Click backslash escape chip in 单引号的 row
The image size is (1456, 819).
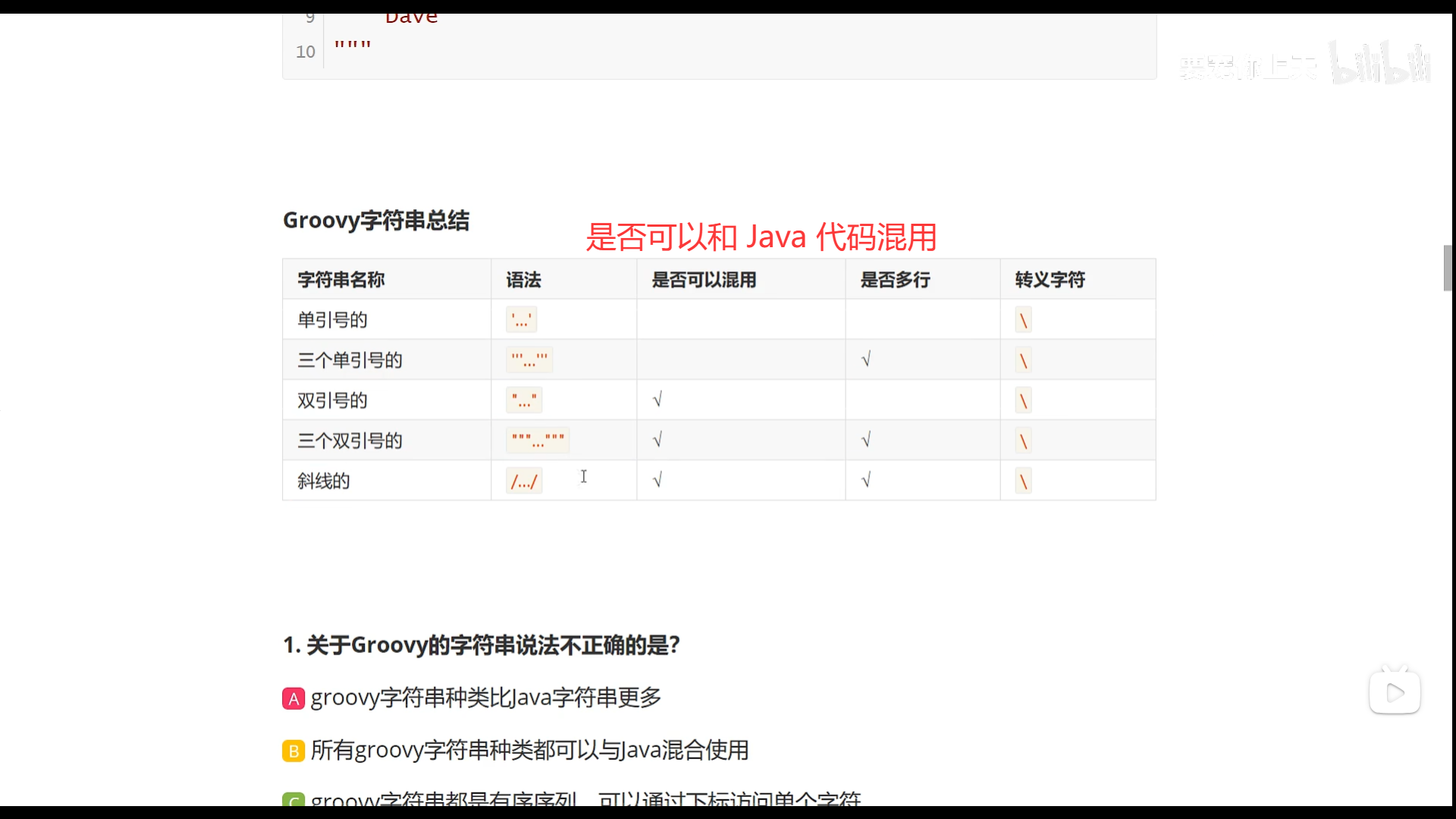pyautogui.click(x=1023, y=320)
